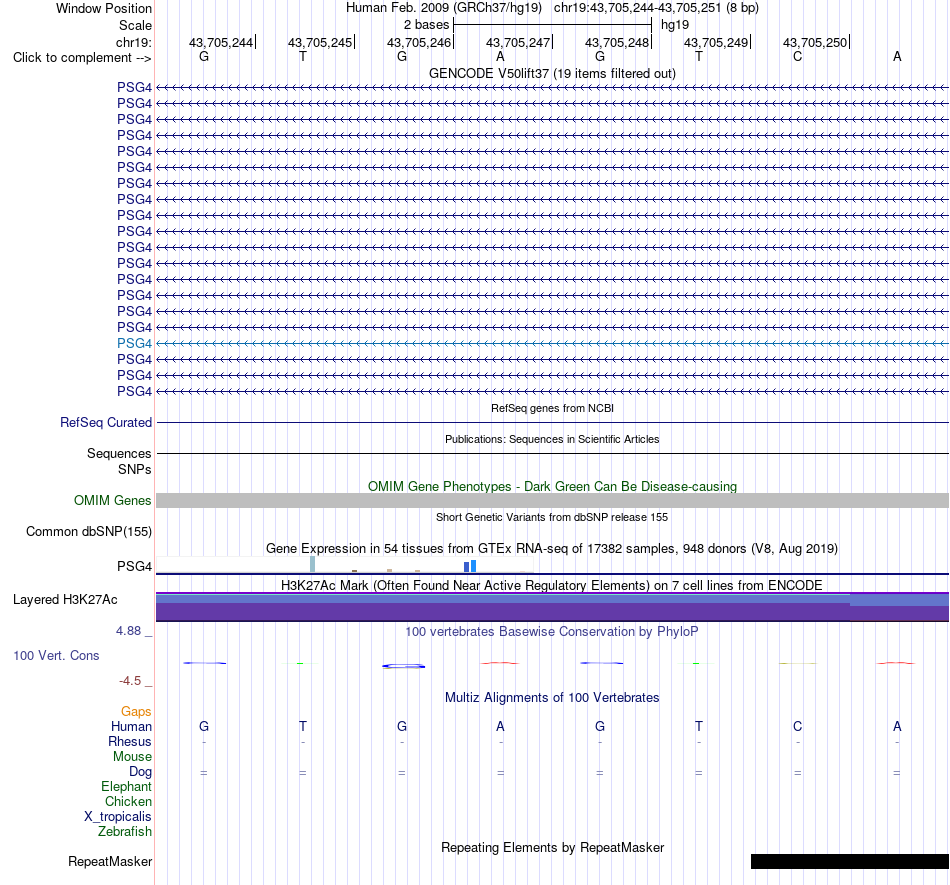The height and width of the screenshot is (885, 950).
Task: Click the '100 Vert. Cons' track label
Action: click(56, 655)
